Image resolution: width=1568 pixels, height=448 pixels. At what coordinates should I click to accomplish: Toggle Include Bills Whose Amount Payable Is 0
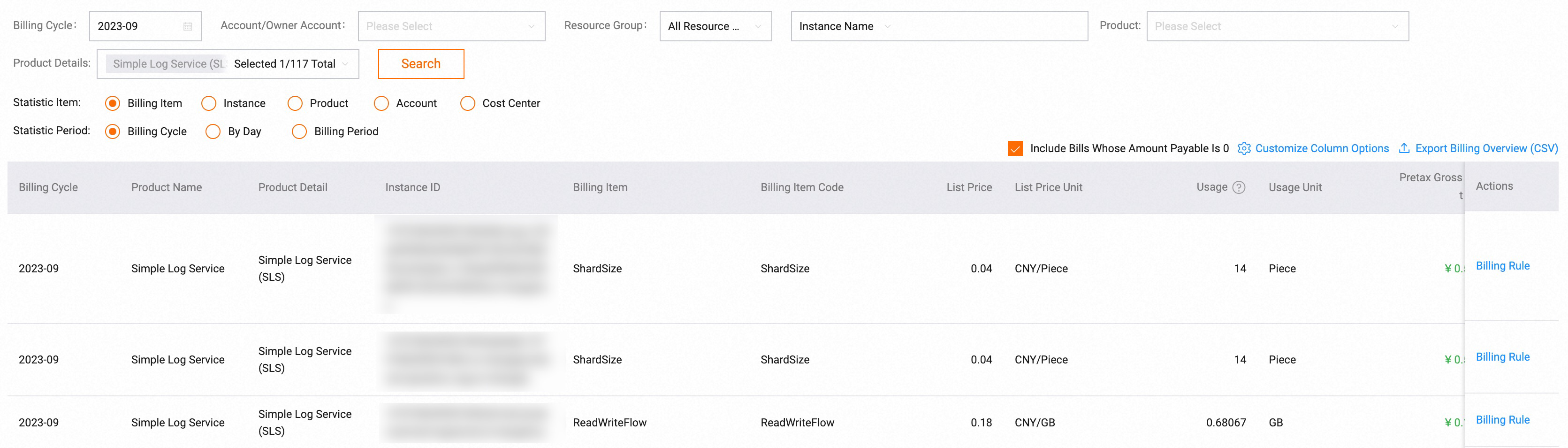[x=1015, y=148]
